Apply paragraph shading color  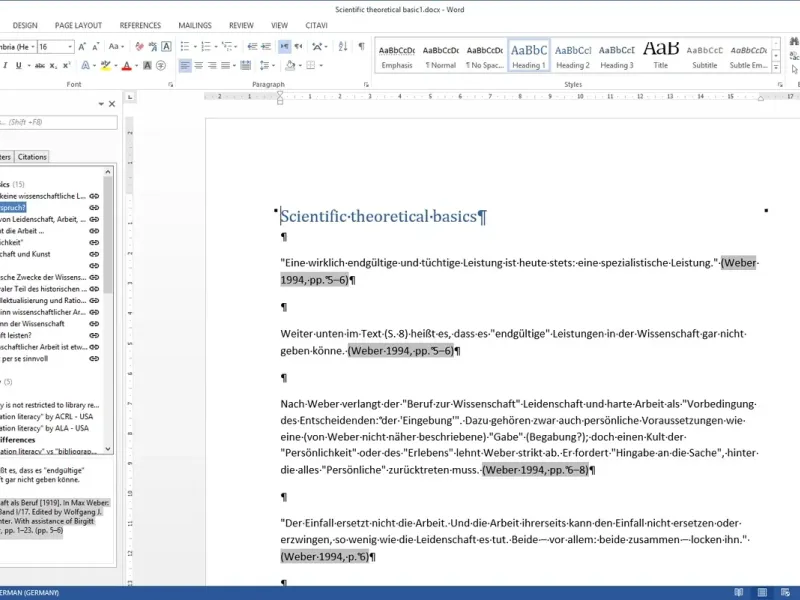click(290, 66)
